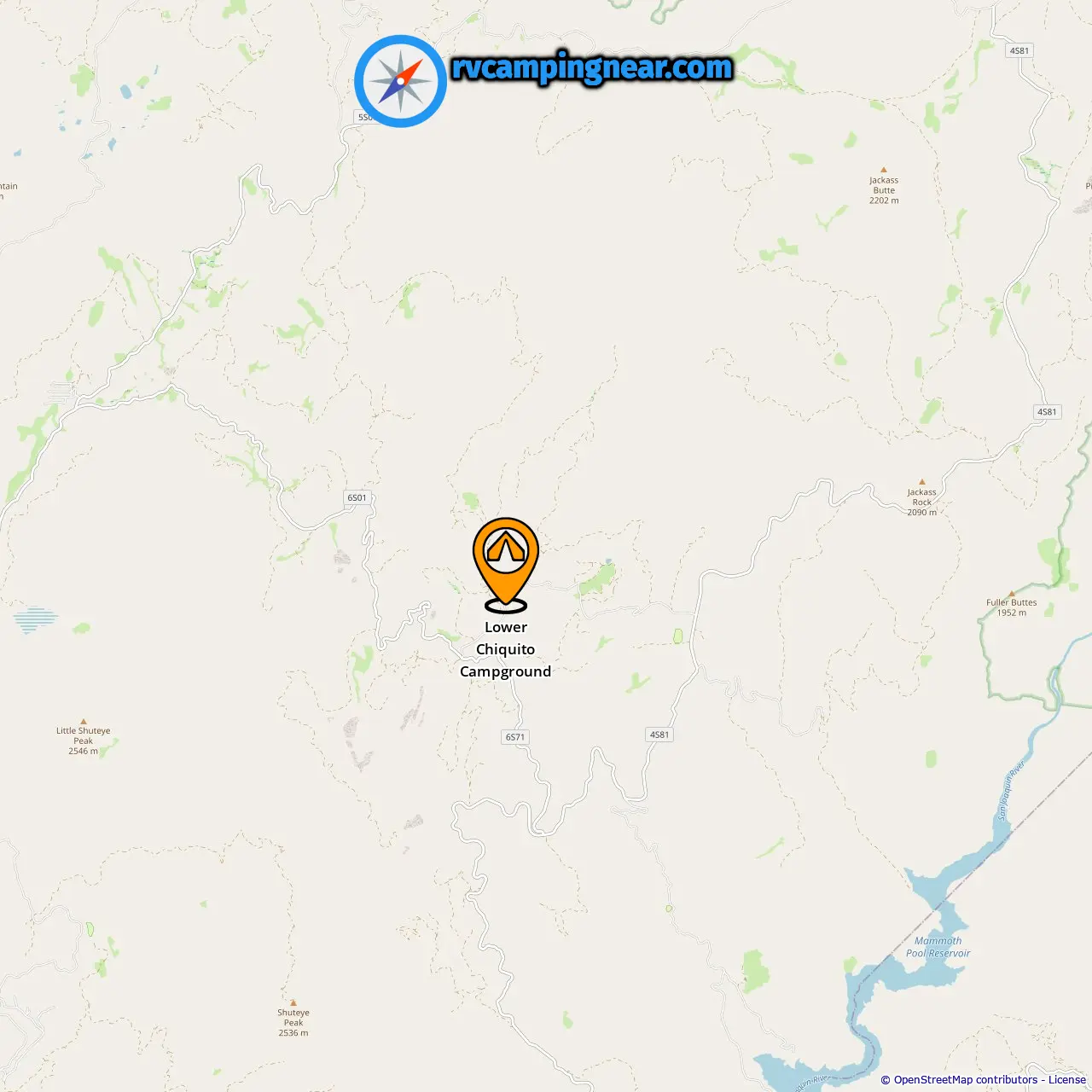Click the Little Shuteye Peak marker
Screen dimensions: 1092x1092
pyautogui.click(x=83, y=721)
